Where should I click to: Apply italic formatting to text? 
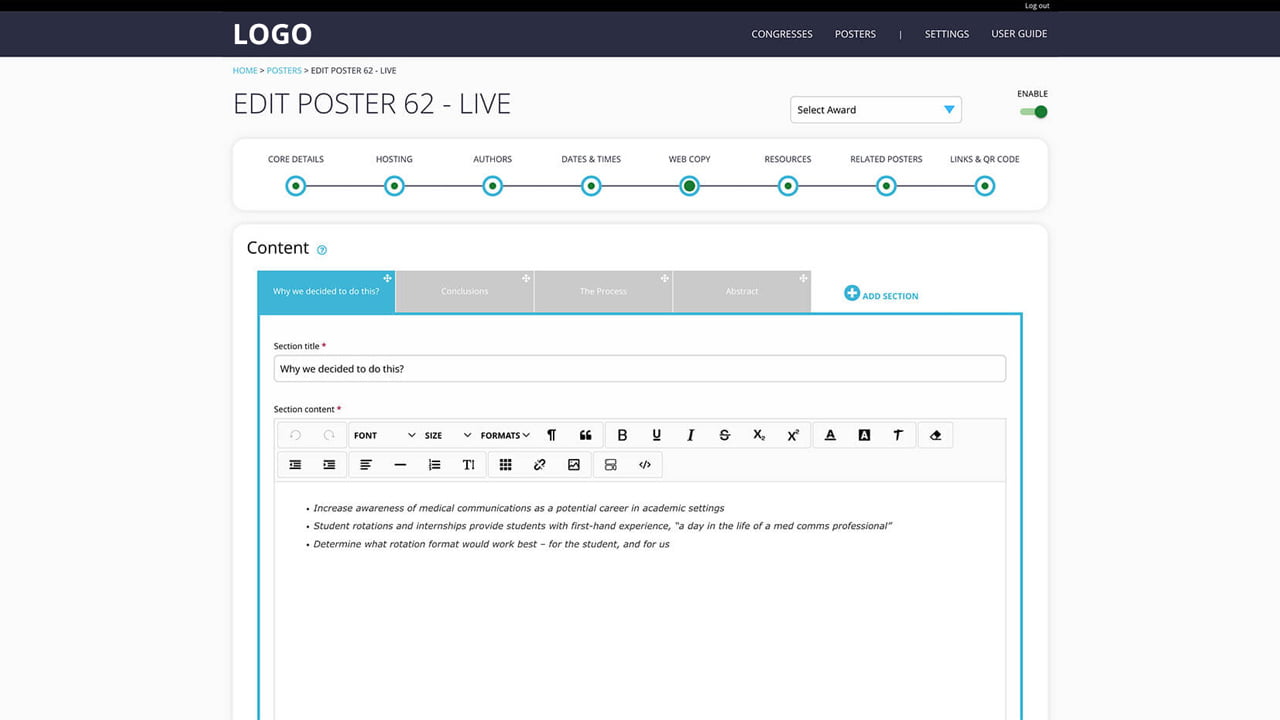tap(690, 435)
